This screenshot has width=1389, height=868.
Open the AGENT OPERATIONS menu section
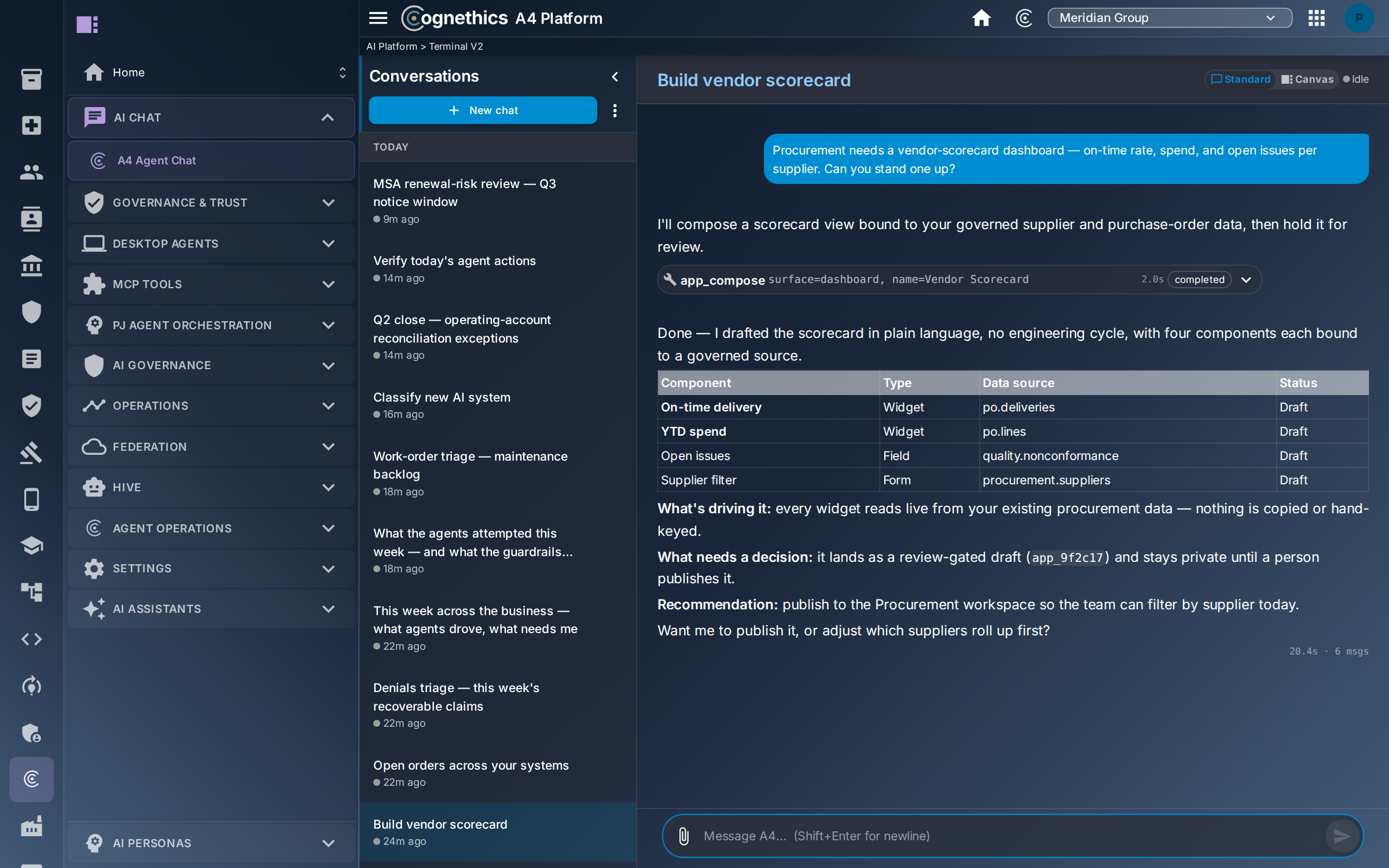pos(211,528)
